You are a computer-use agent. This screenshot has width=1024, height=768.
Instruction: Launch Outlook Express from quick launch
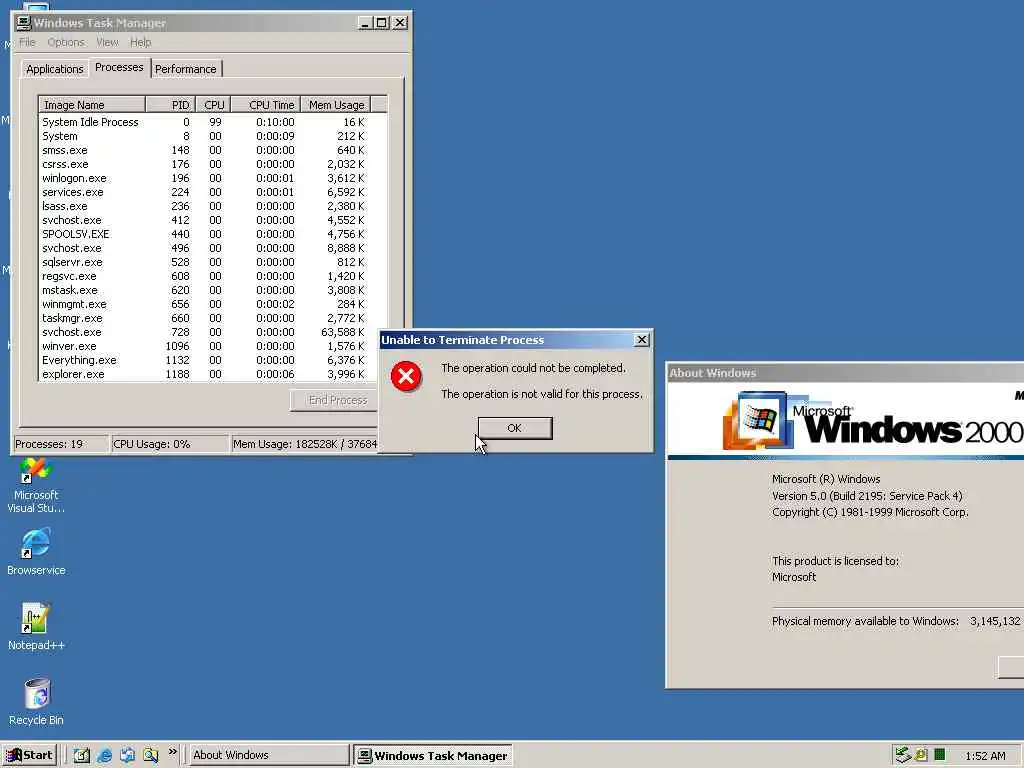[x=127, y=755]
